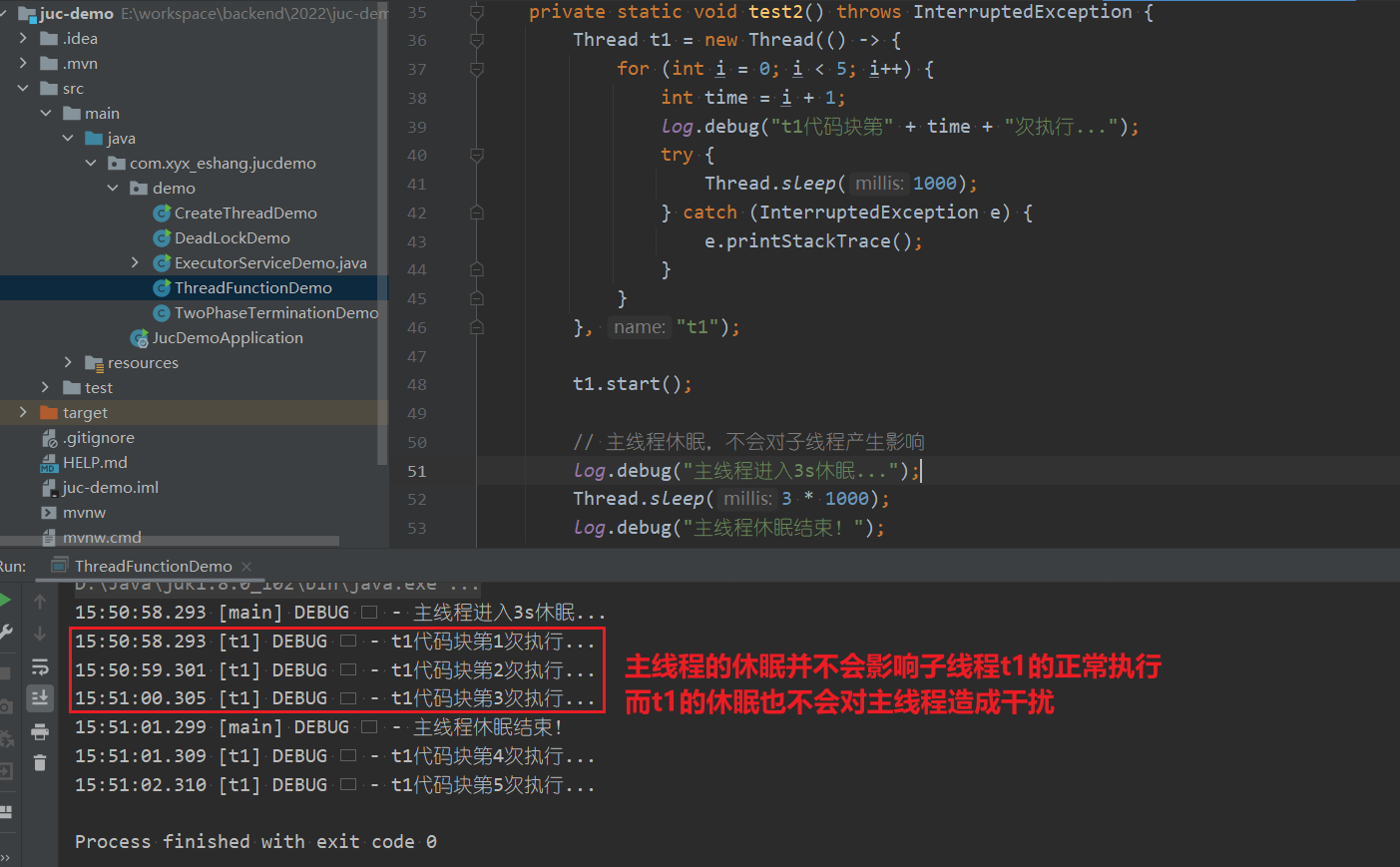Select the .gitignore file
The image size is (1400, 867).
(x=99, y=437)
